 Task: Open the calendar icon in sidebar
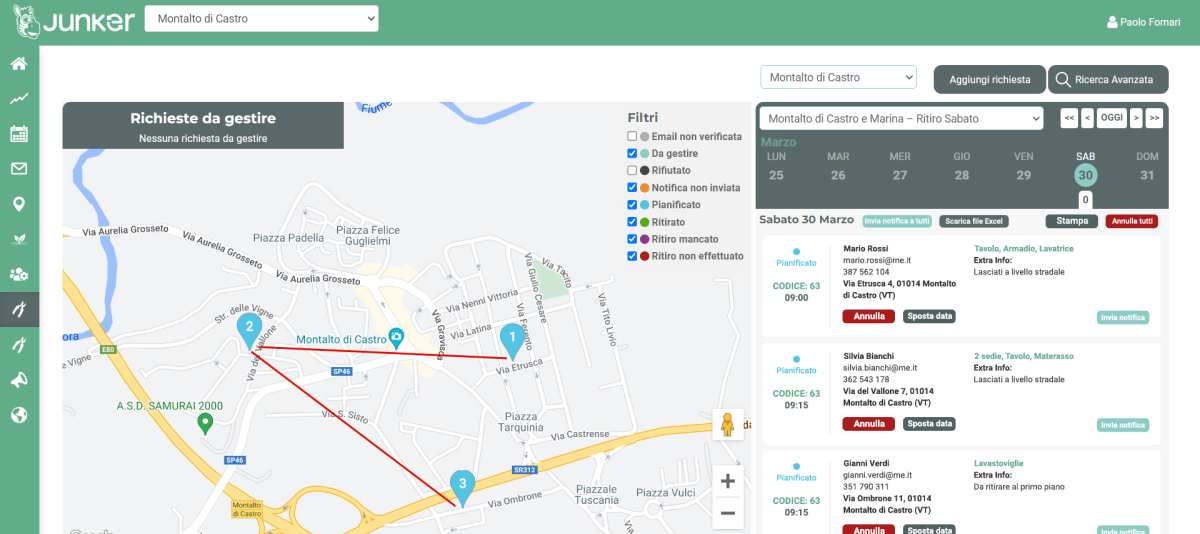tap(18, 134)
